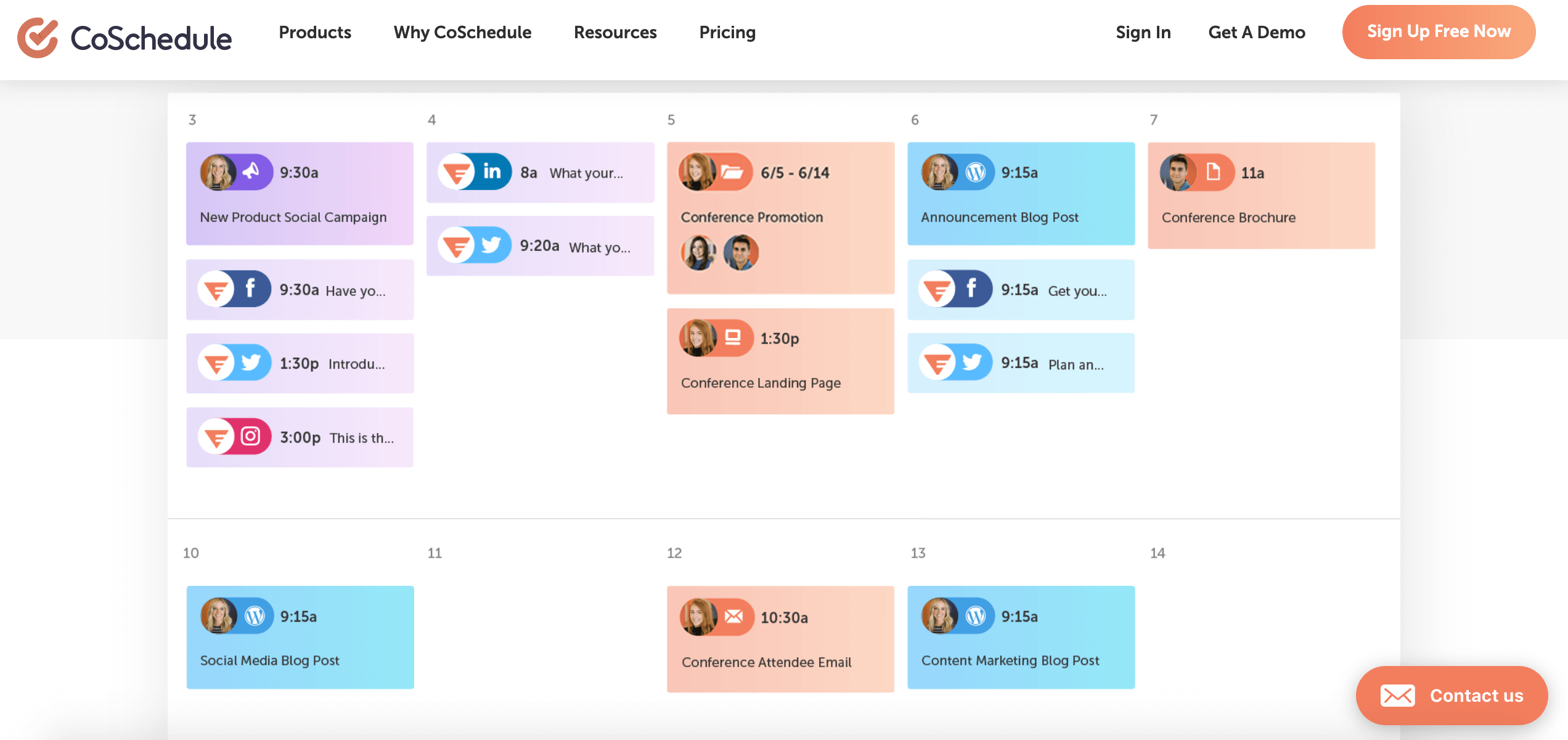The width and height of the screenshot is (1568, 740).
Task: Click the 'Introdu...' post text
Action: coord(357,364)
